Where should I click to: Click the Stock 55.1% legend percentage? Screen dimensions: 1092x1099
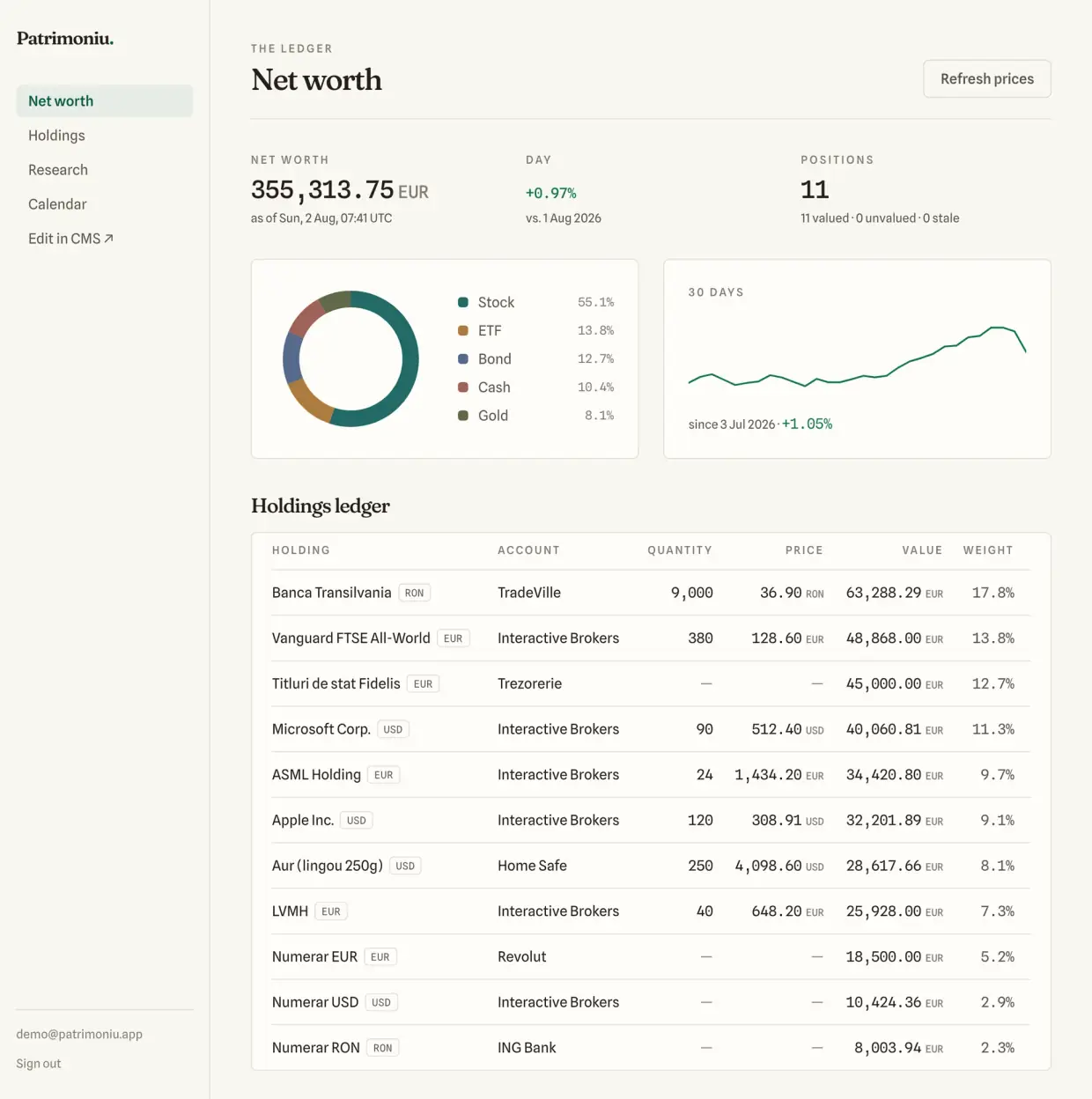[x=595, y=302]
